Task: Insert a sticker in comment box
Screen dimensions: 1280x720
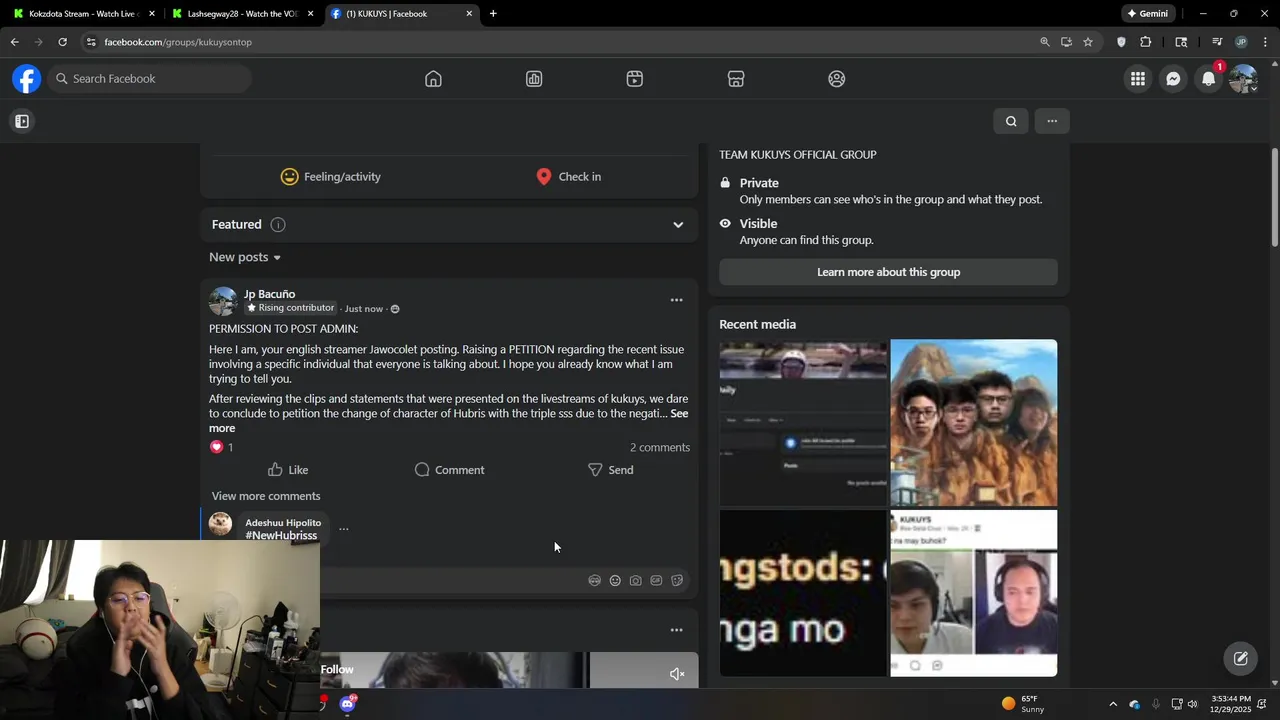Action: [677, 580]
